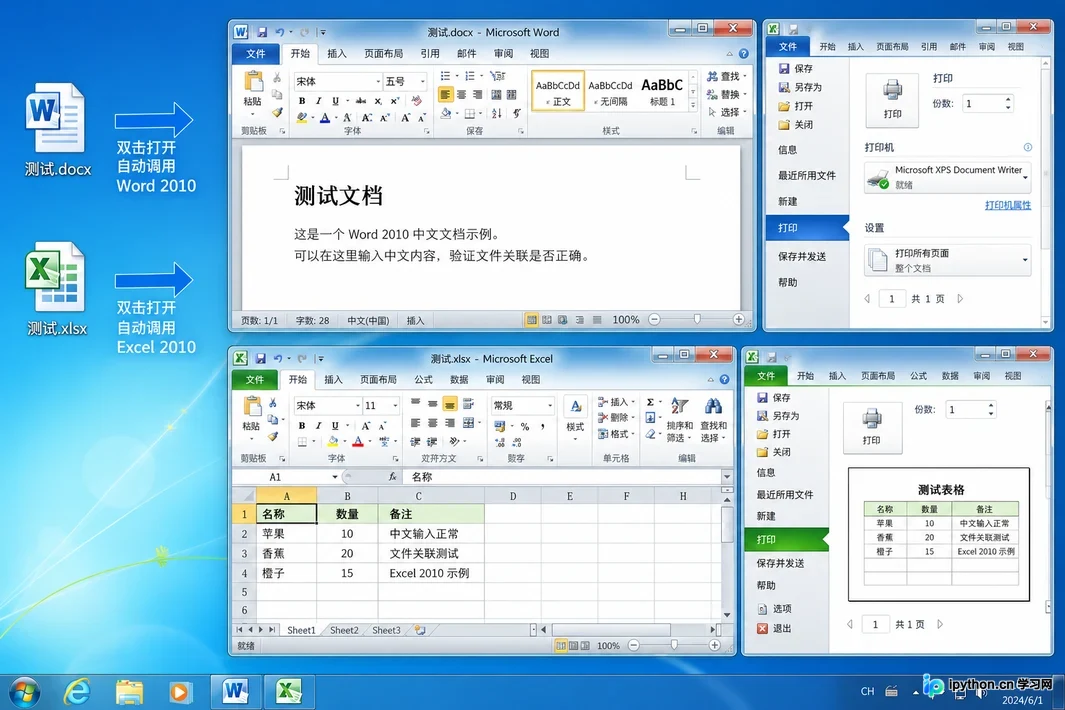Screen dimensions: 1065x710
Task: Click the Cut scissors icon in Word
Action: 277,77
